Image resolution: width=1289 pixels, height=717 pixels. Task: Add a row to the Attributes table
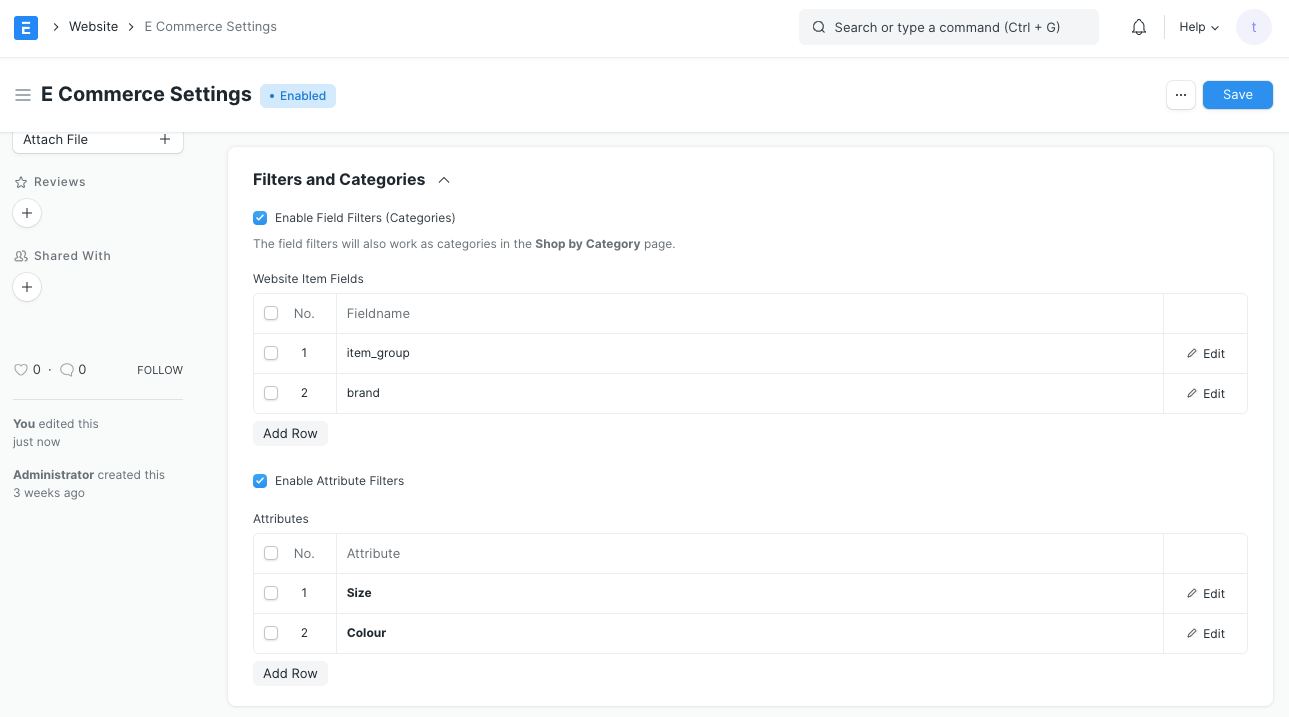point(290,673)
